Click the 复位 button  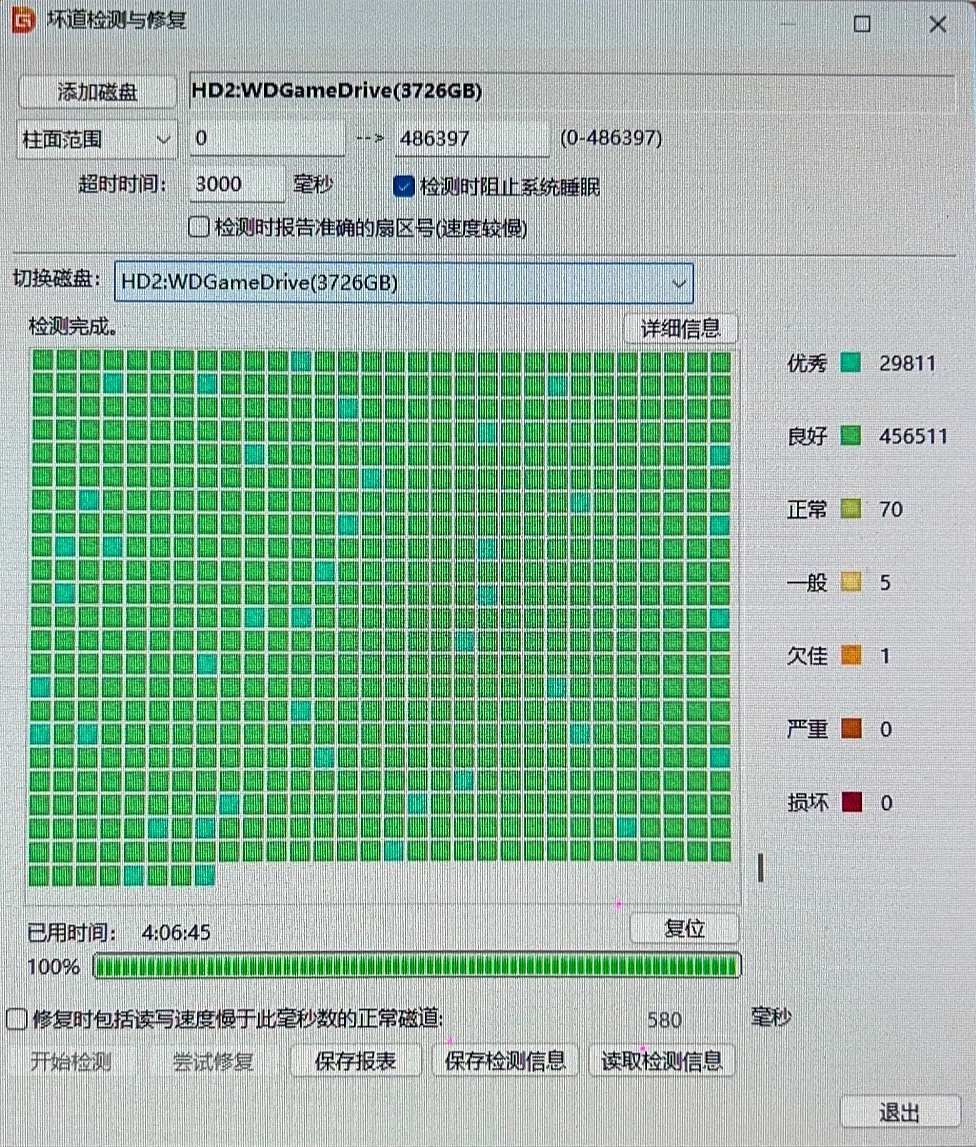(684, 929)
